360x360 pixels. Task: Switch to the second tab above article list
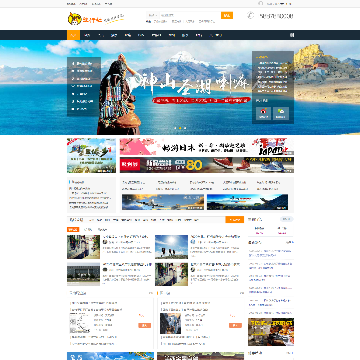point(88,229)
